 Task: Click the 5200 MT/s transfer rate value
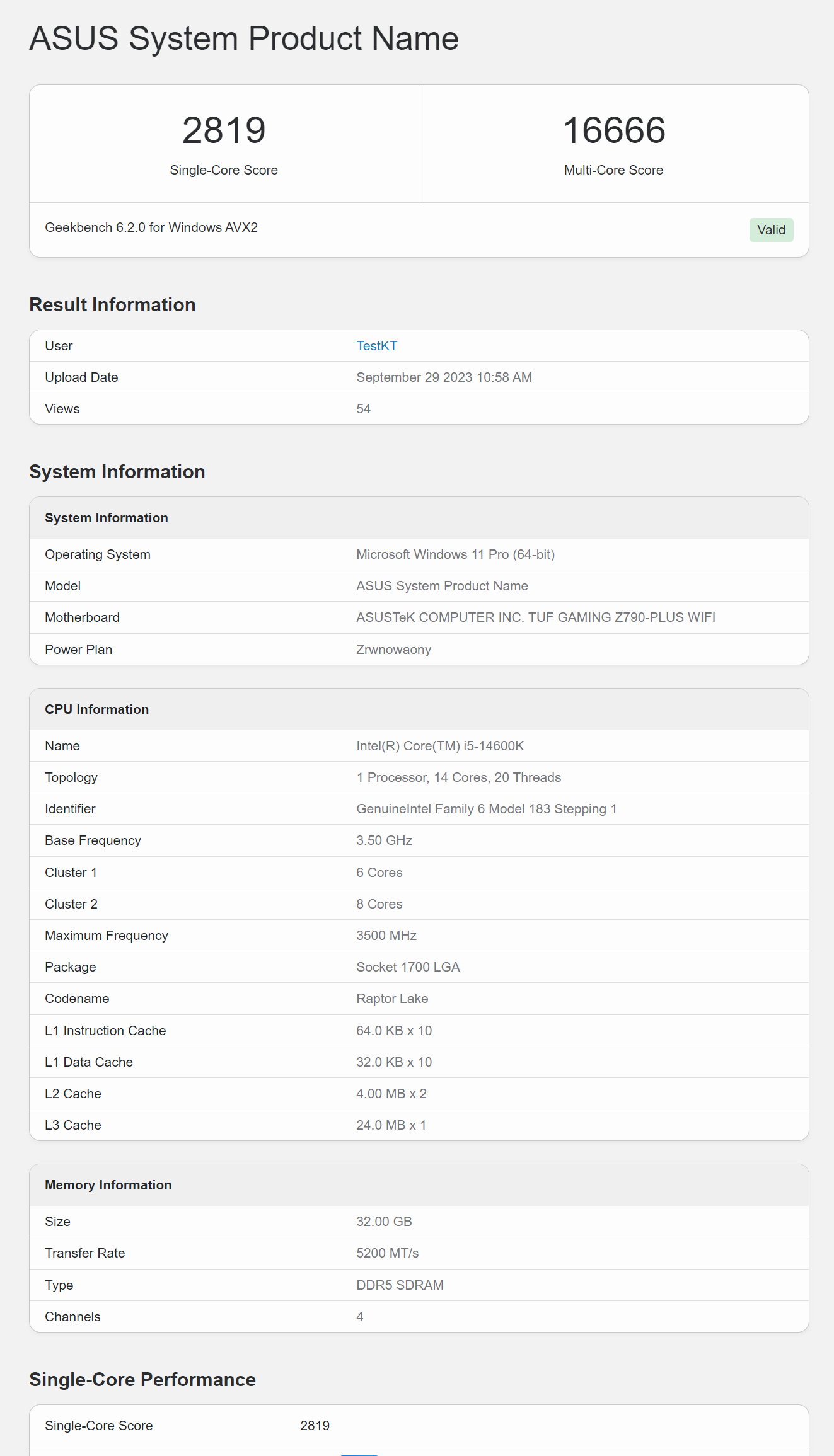(387, 1253)
